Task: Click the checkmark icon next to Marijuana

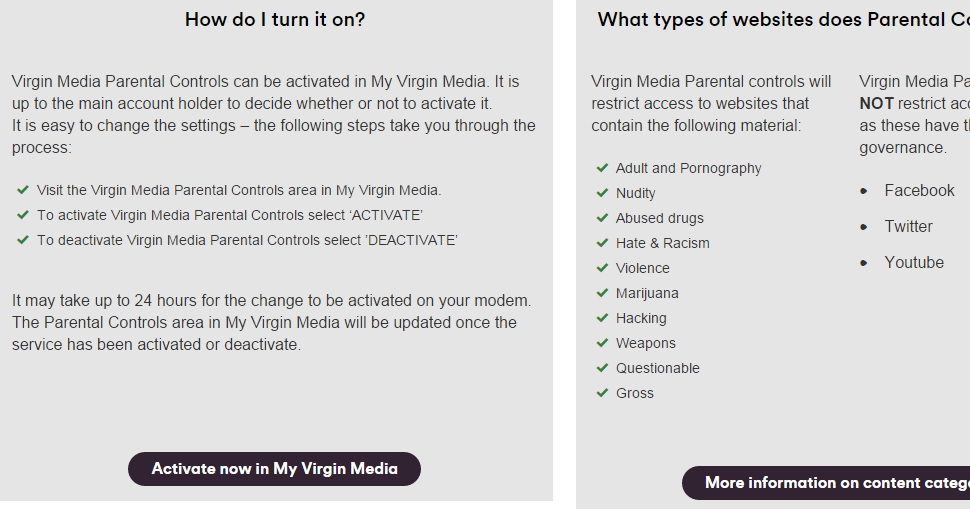Action: click(602, 293)
